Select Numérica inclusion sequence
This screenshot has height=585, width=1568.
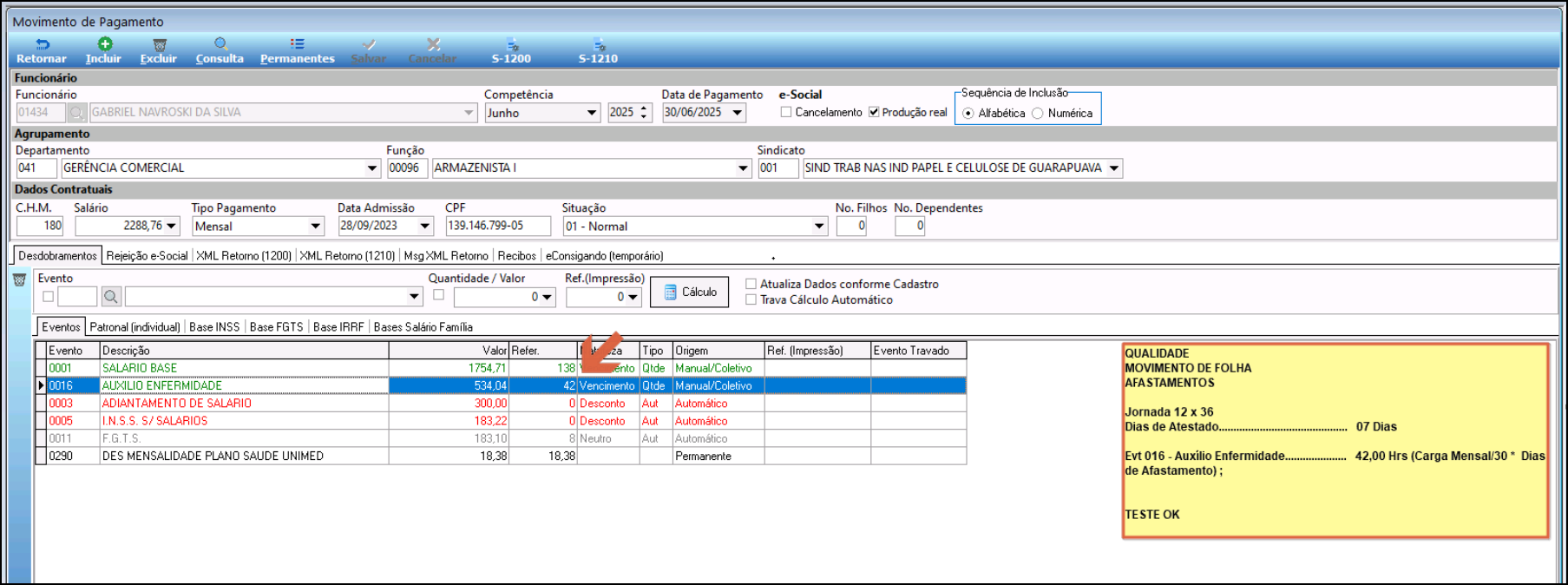pyautogui.click(x=1038, y=113)
